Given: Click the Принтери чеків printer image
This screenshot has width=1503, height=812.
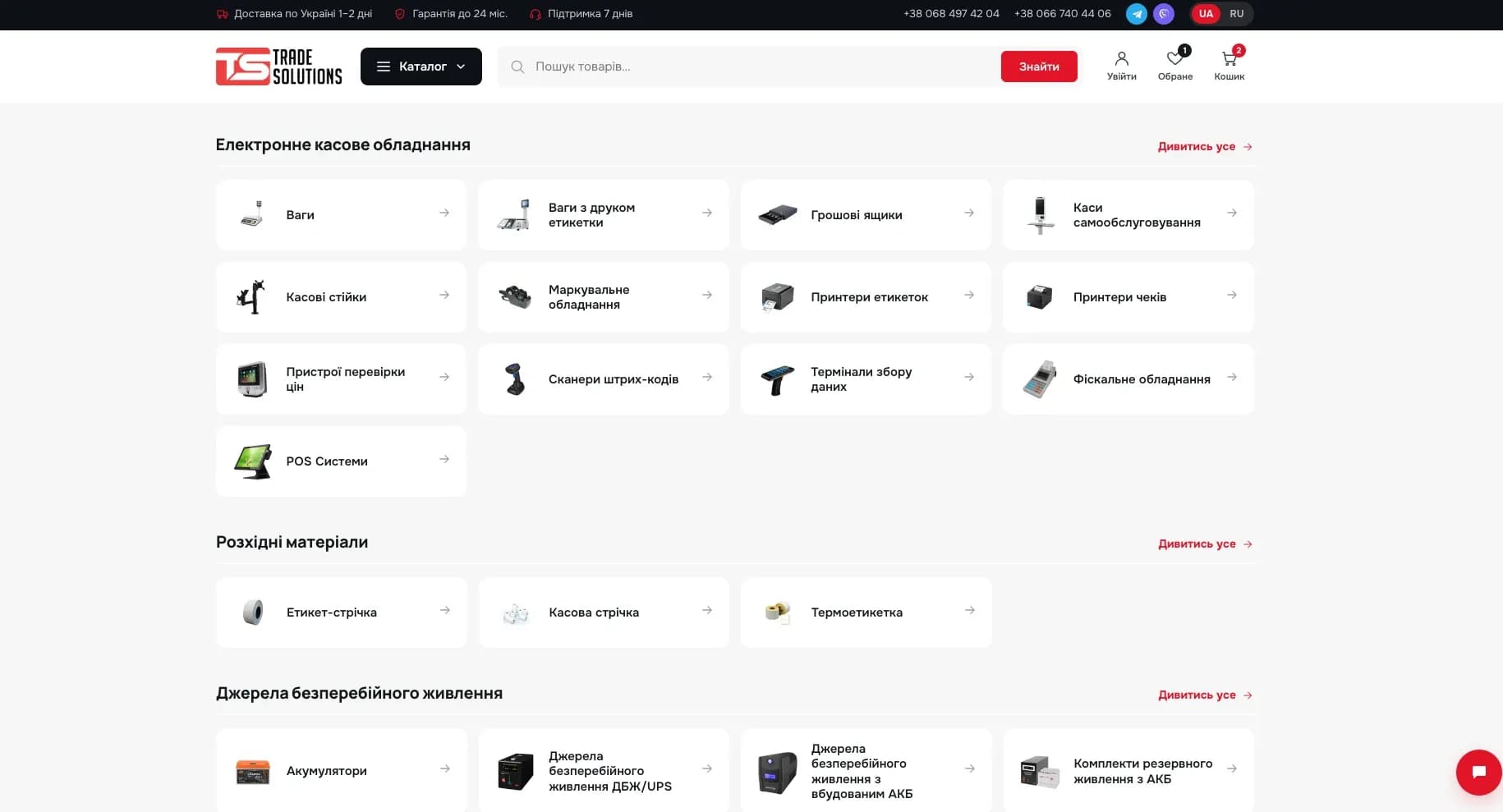Looking at the screenshot, I should (1040, 296).
